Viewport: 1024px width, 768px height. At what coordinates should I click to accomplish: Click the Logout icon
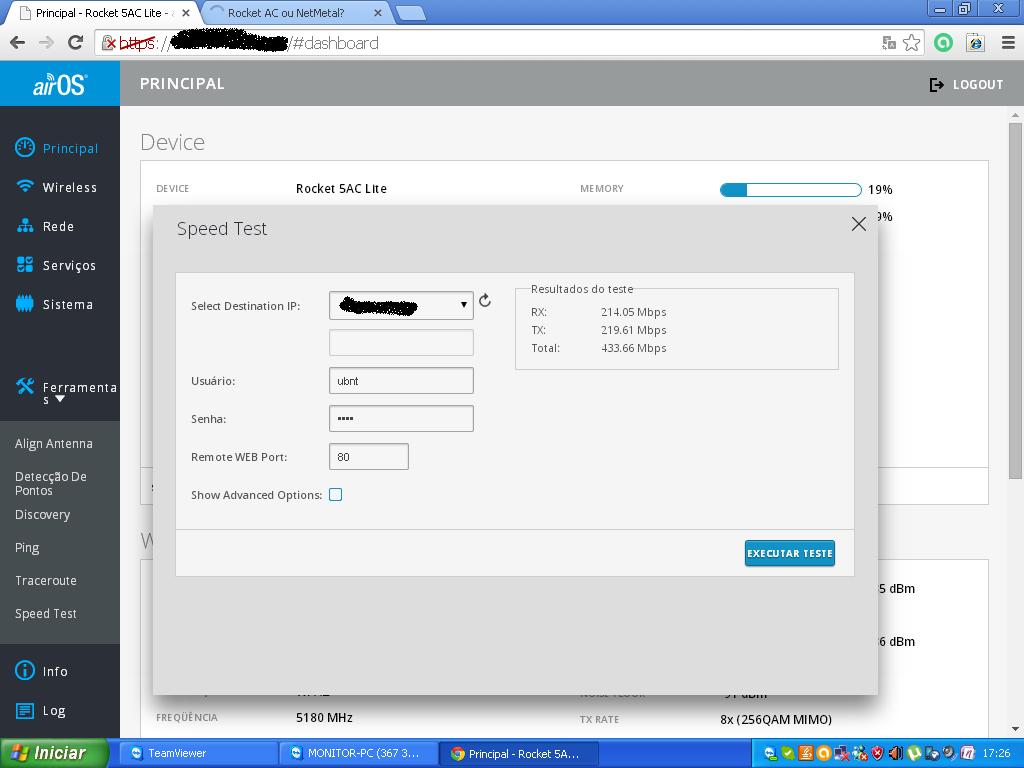pyautogui.click(x=936, y=84)
